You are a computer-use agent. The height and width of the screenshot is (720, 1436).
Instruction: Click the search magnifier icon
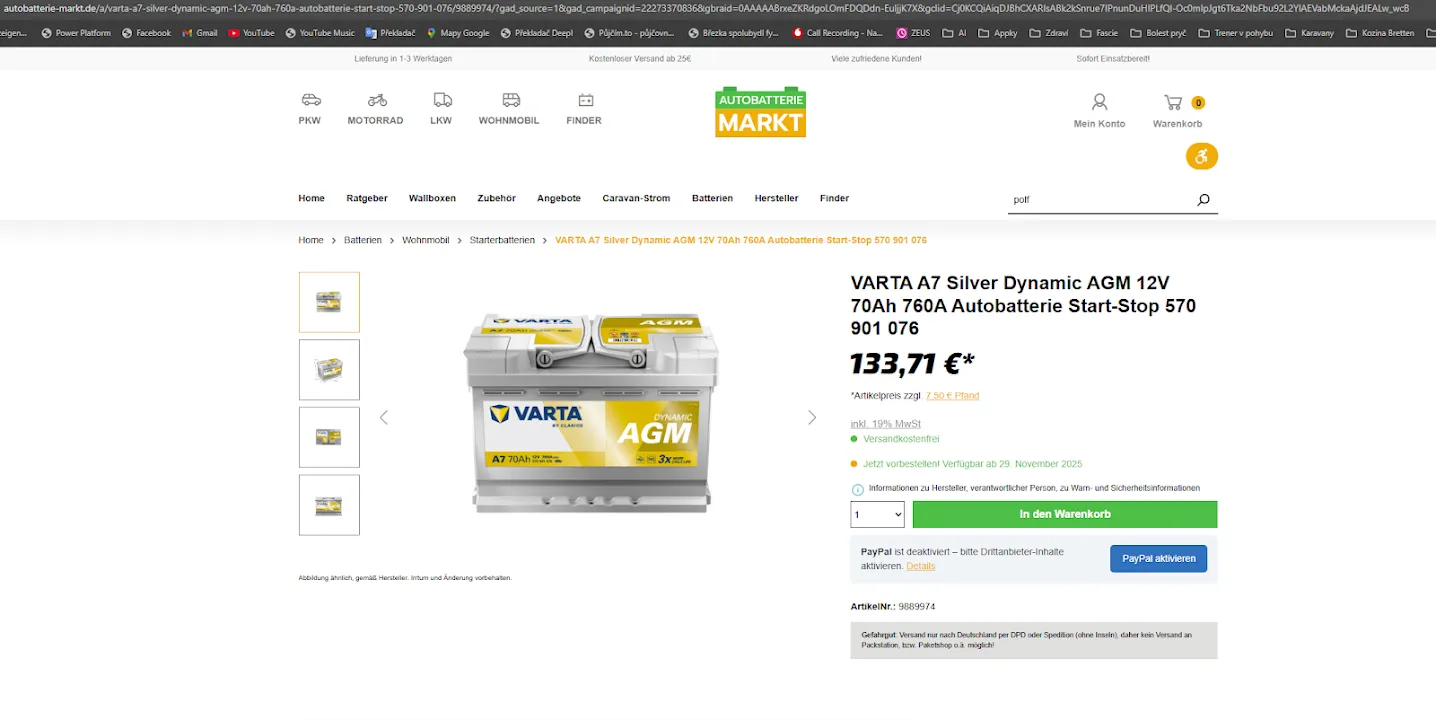click(x=1203, y=199)
